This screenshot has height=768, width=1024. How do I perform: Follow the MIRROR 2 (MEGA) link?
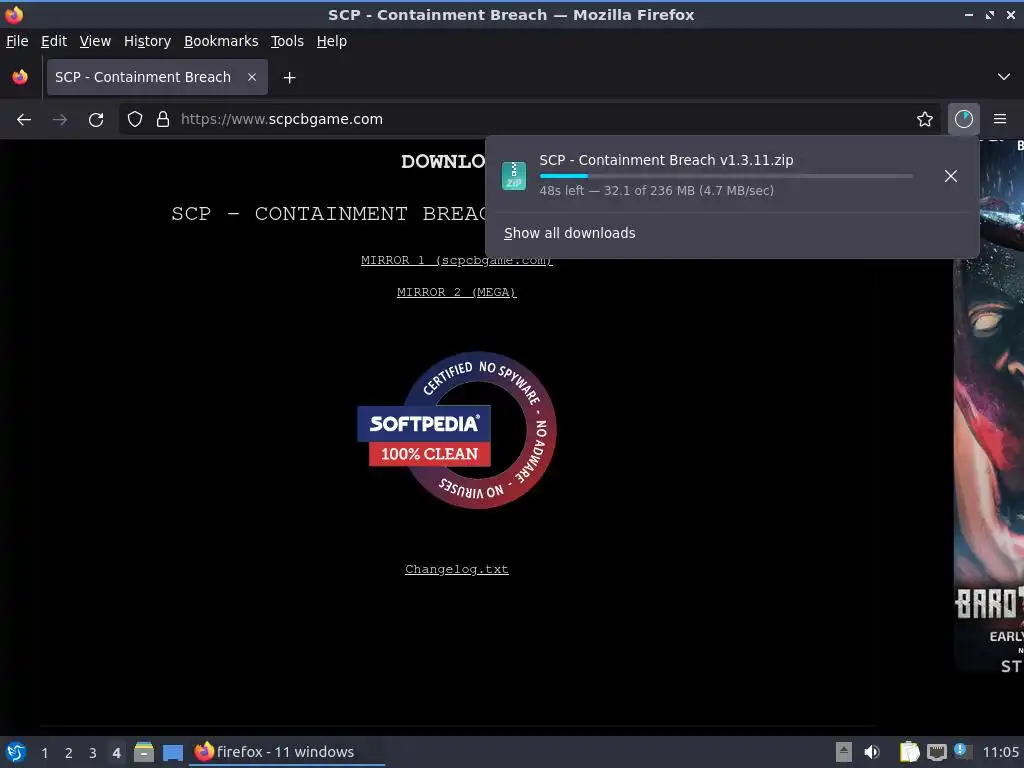[456, 292]
